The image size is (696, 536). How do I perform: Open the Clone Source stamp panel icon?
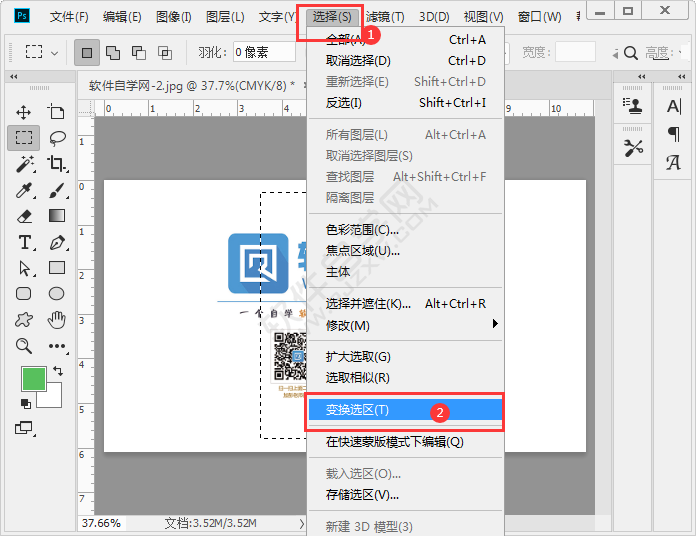[632, 106]
